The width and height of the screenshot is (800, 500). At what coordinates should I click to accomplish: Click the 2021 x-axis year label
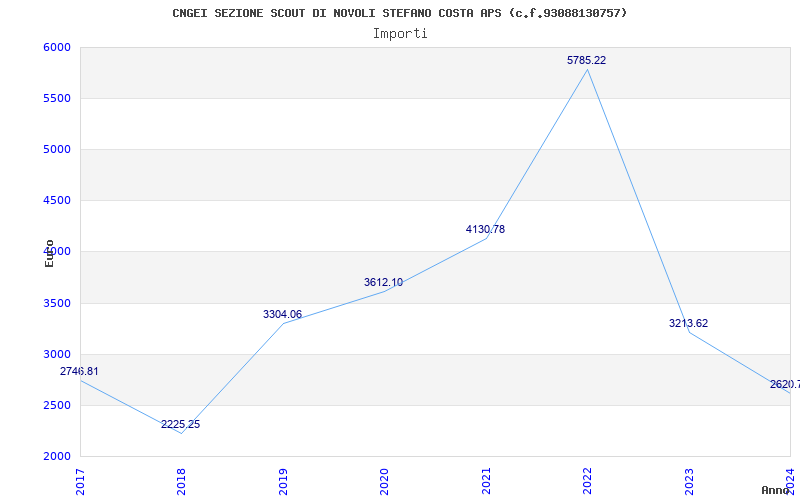[x=486, y=481]
